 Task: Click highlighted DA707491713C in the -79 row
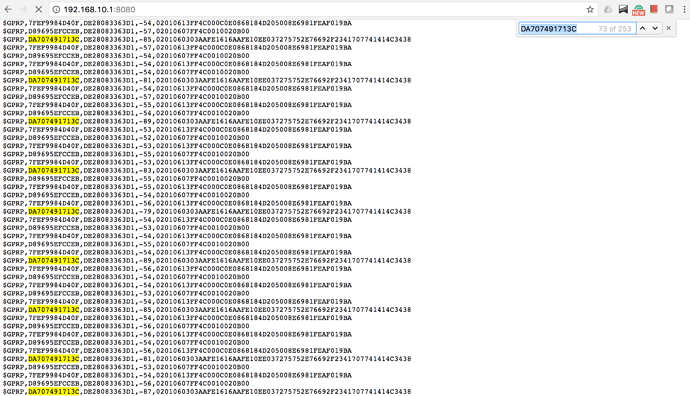pos(54,211)
